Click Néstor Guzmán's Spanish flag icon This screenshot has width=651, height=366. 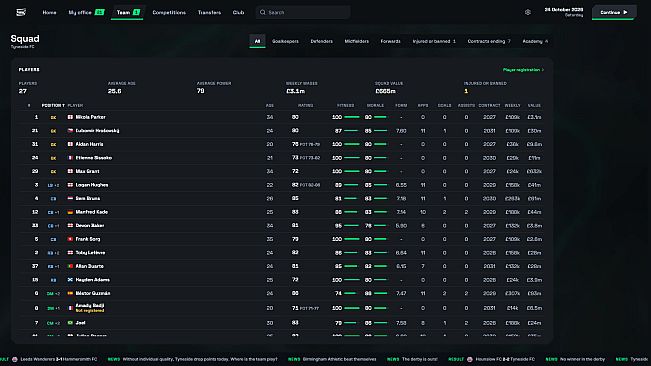point(70,293)
